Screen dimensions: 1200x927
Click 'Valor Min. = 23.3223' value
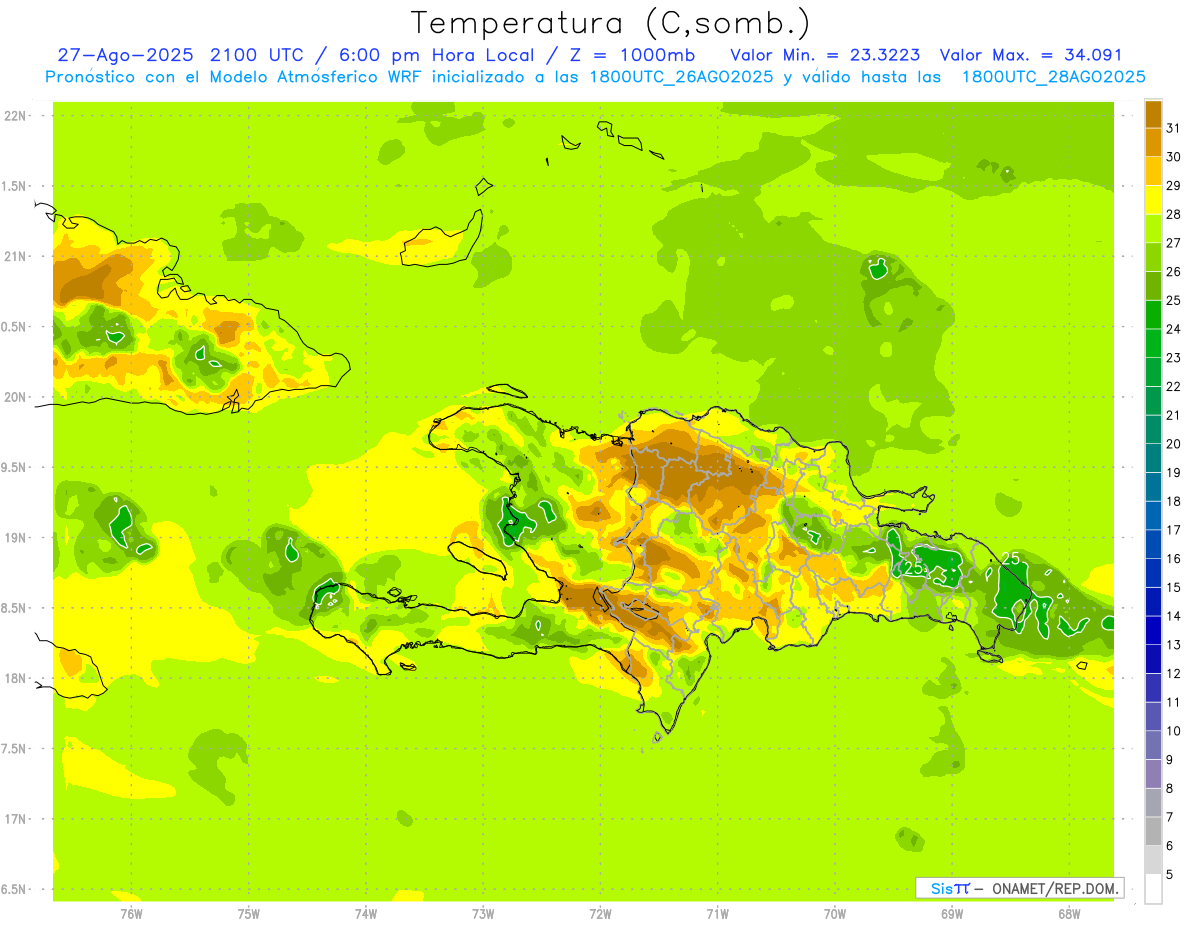point(825,55)
